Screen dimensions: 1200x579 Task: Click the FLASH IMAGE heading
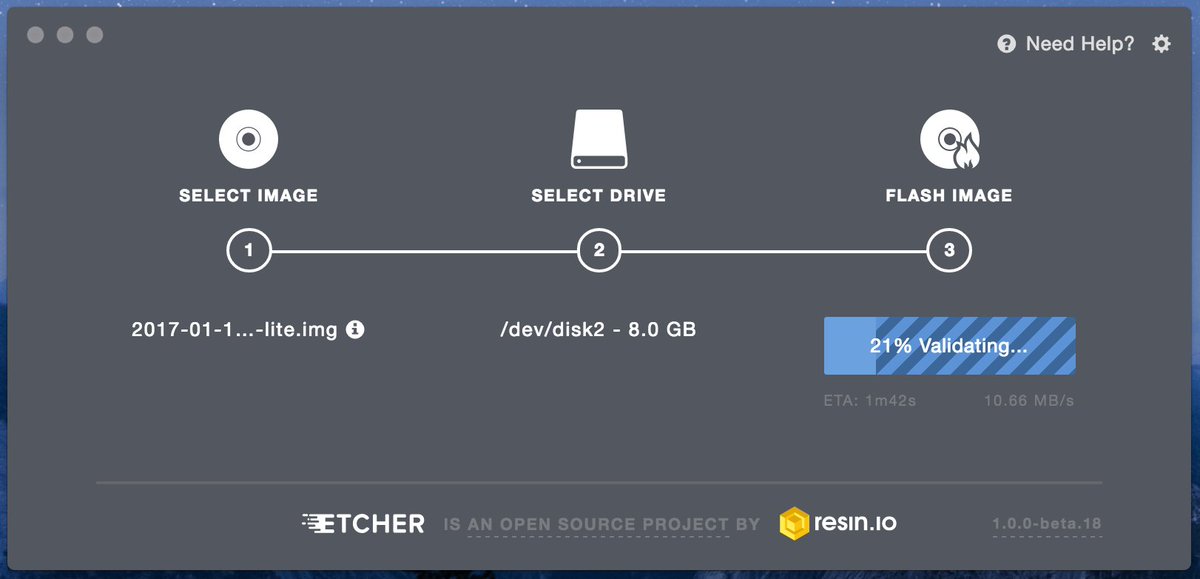tap(949, 195)
